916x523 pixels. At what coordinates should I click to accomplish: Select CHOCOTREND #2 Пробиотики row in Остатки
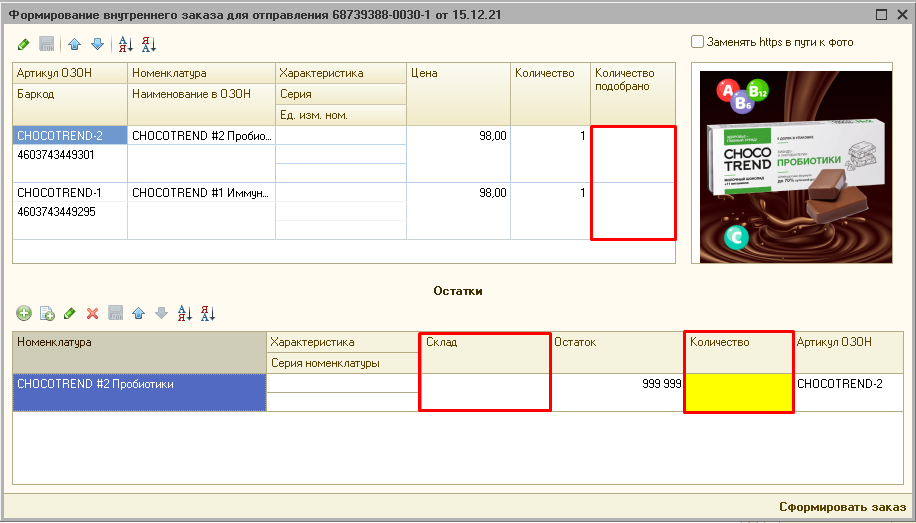point(140,393)
